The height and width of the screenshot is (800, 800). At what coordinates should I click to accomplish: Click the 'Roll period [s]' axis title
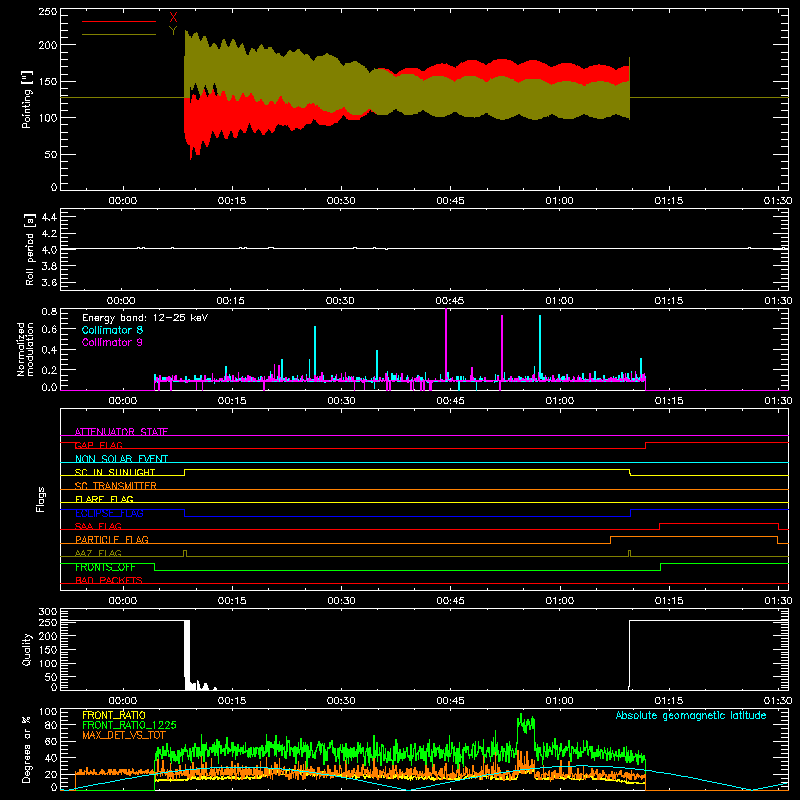(30, 249)
